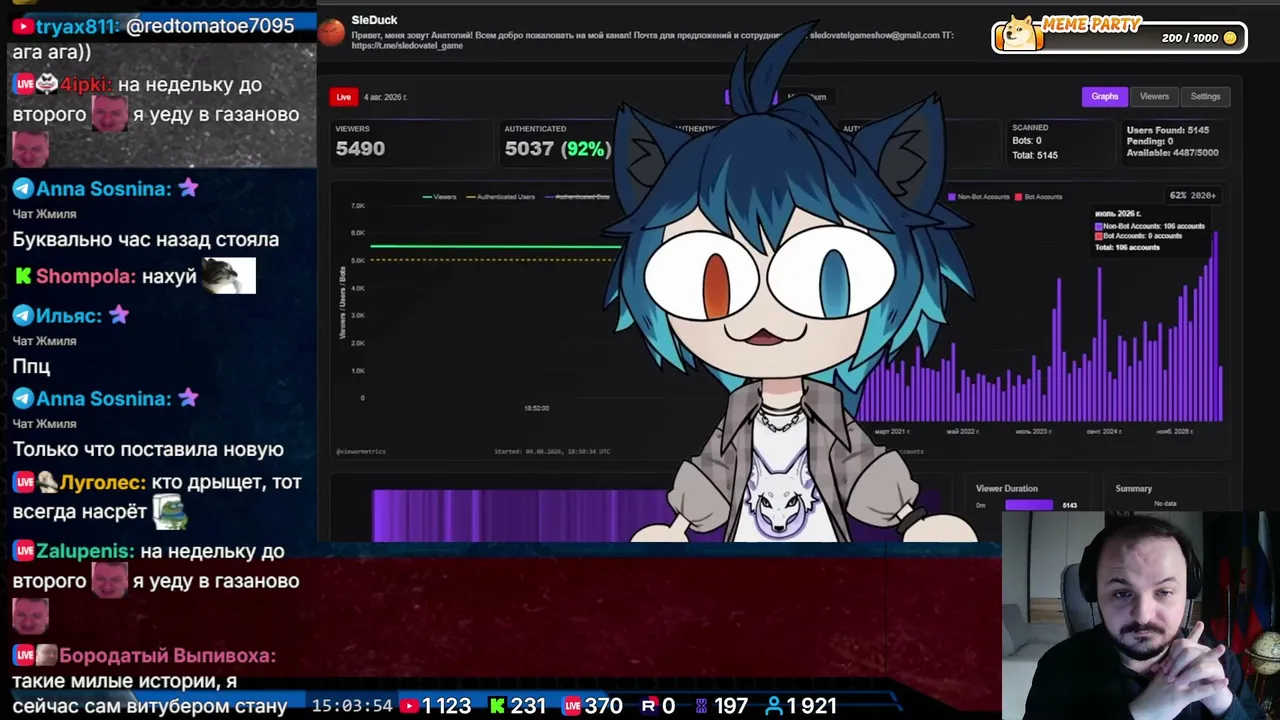Open the Viewers tab

tap(1154, 97)
